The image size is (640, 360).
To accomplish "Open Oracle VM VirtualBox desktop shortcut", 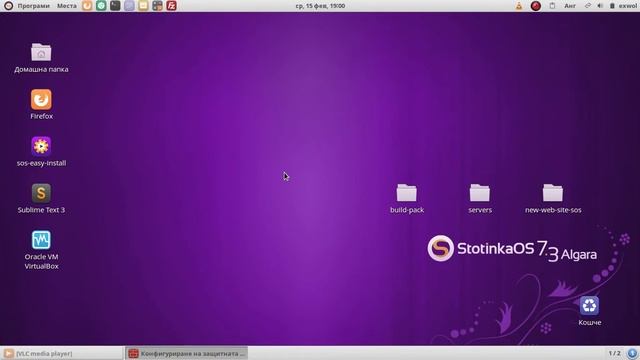I will [41, 240].
